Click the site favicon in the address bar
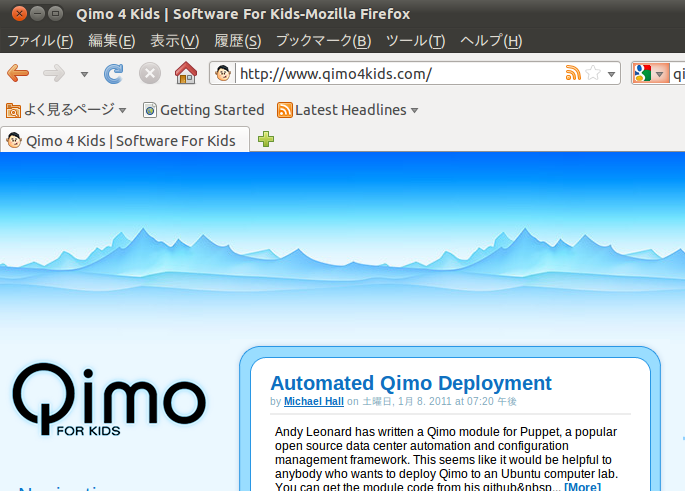 pyautogui.click(x=223, y=73)
